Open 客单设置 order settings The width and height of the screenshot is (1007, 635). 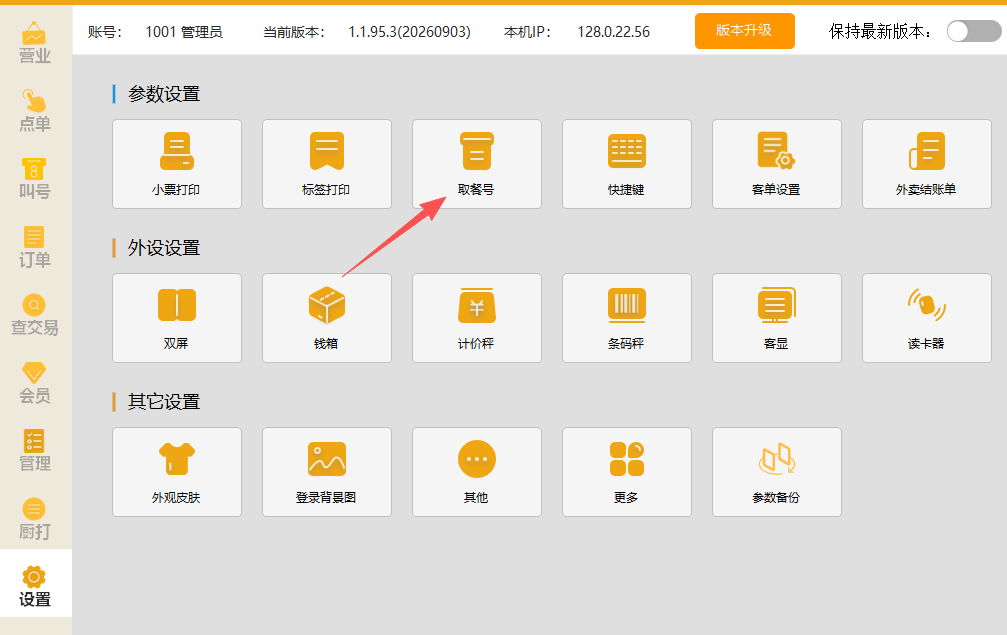(776, 164)
